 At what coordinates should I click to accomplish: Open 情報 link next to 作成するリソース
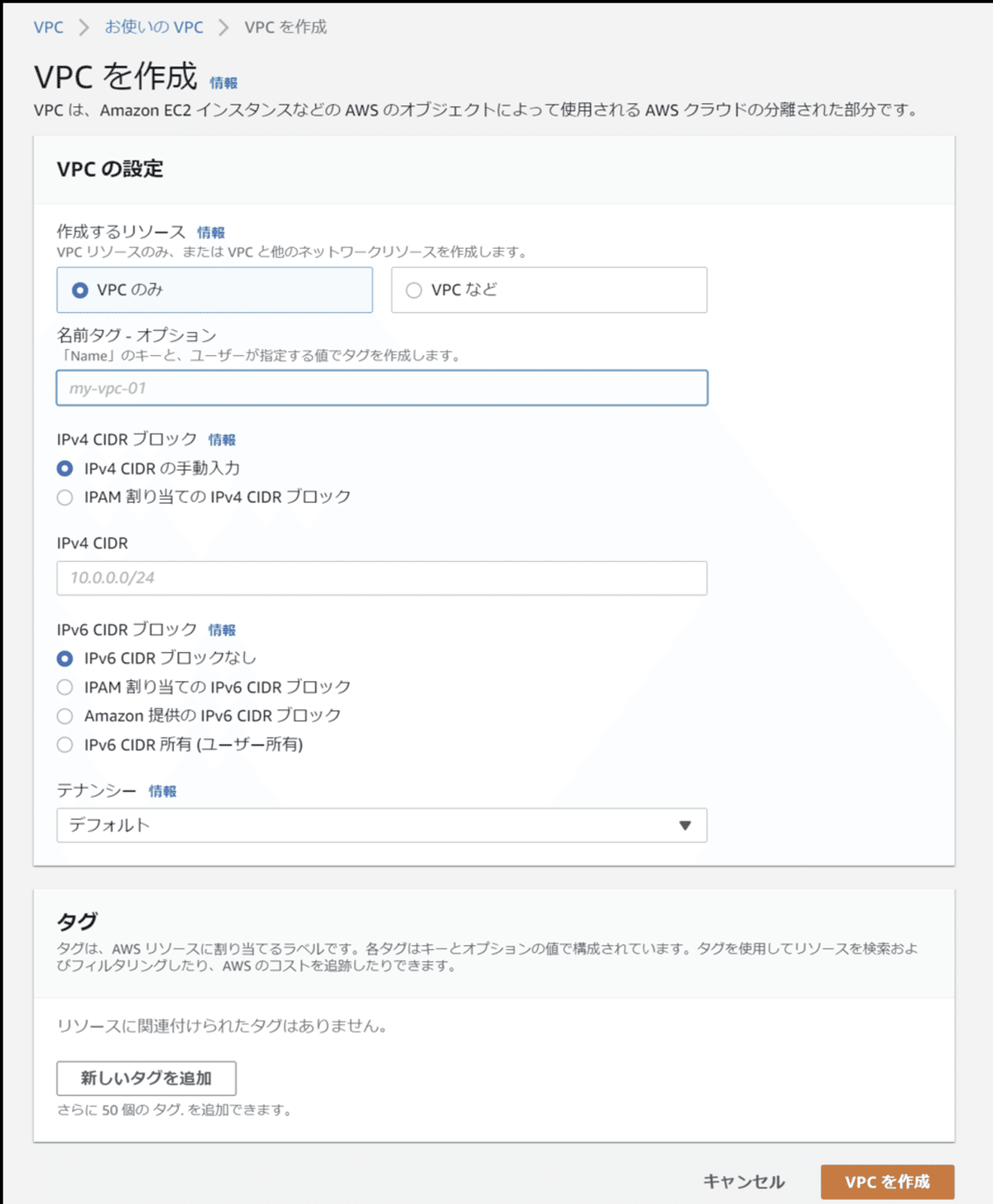coord(211,233)
